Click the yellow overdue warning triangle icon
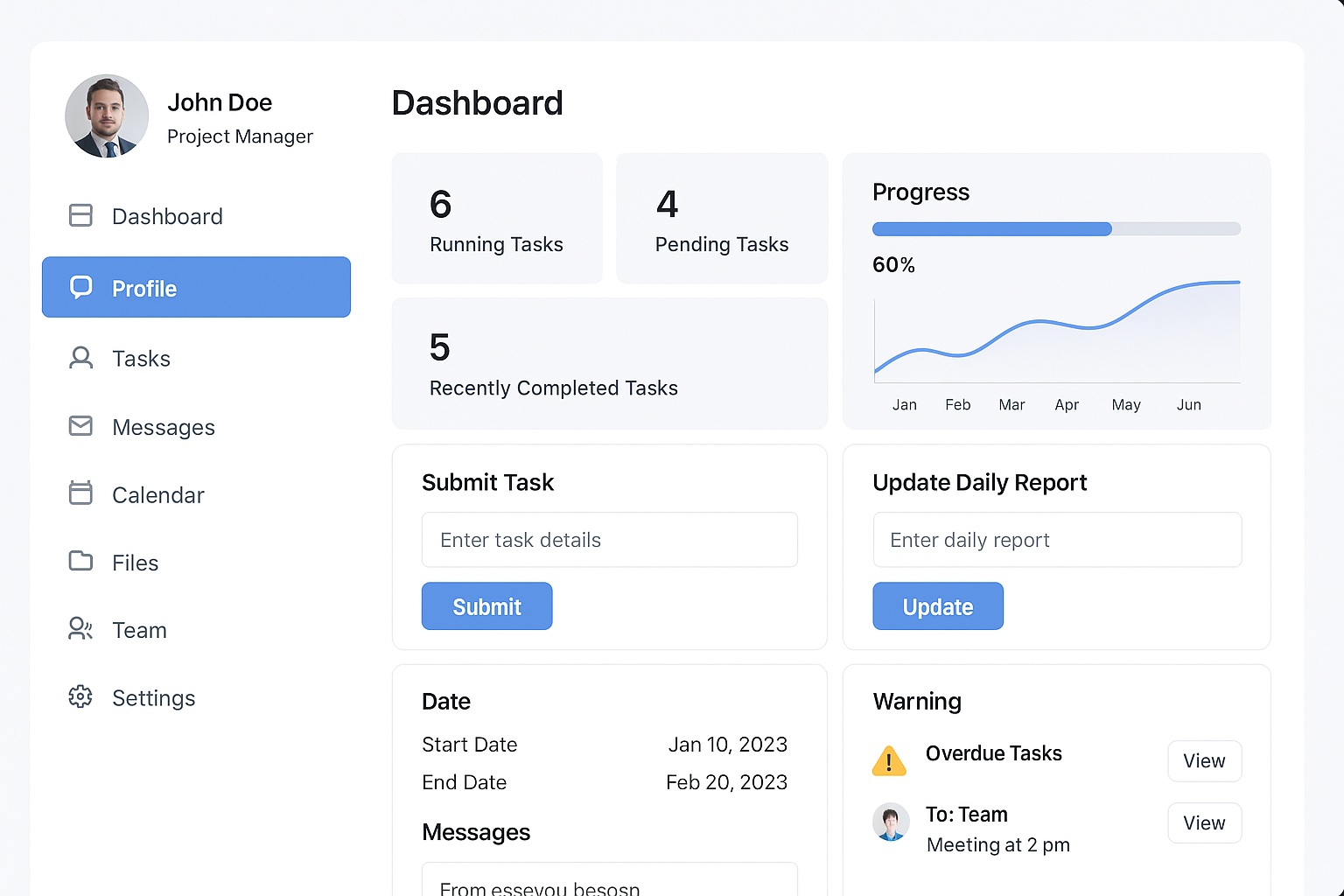The height and width of the screenshot is (896, 1344). coord(889,761)
